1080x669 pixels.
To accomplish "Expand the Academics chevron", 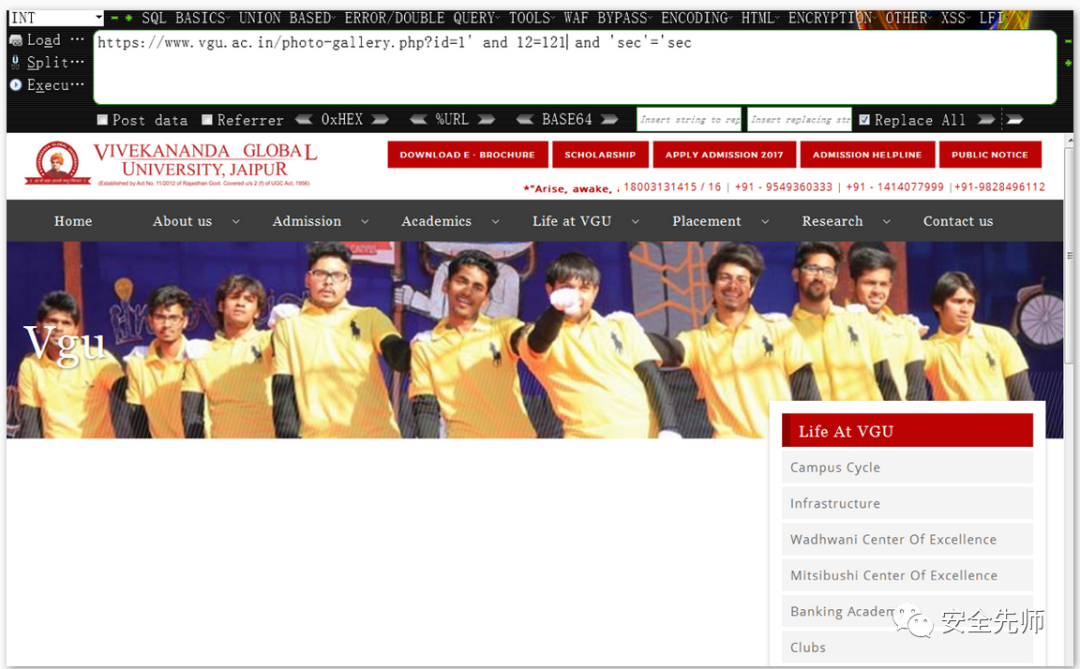I will (x=495, y=222).
